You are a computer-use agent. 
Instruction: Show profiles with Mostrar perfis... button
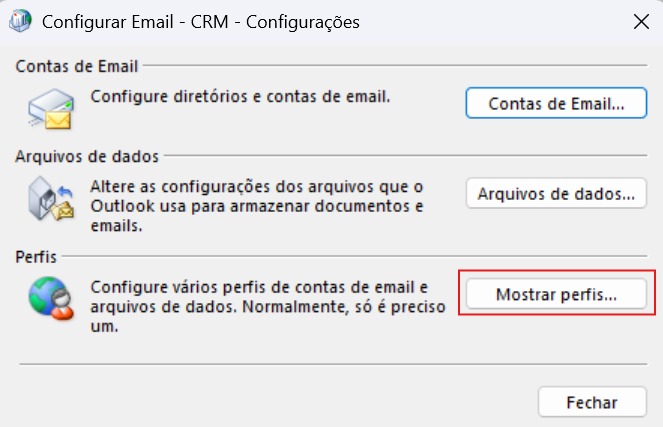pos(556,294)
